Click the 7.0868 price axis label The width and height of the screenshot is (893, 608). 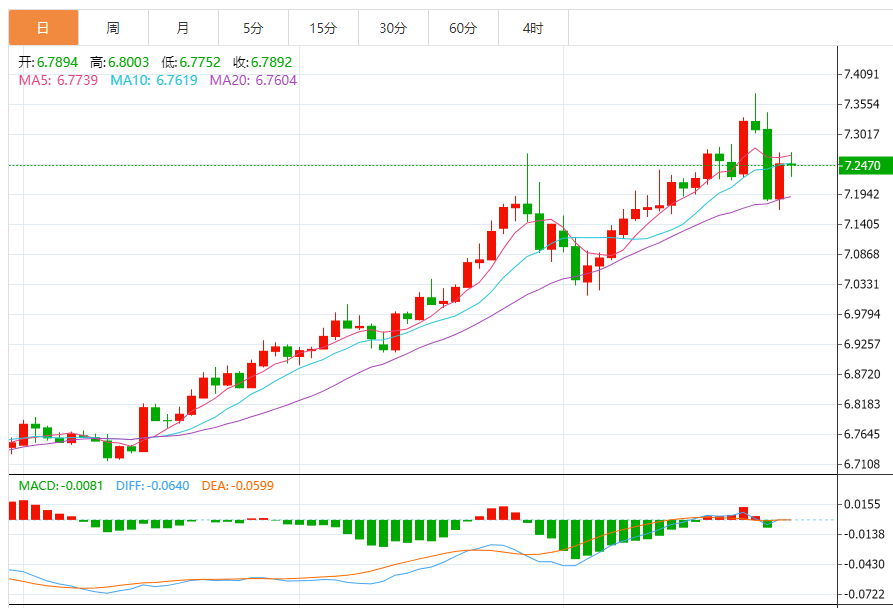[862, 254]
